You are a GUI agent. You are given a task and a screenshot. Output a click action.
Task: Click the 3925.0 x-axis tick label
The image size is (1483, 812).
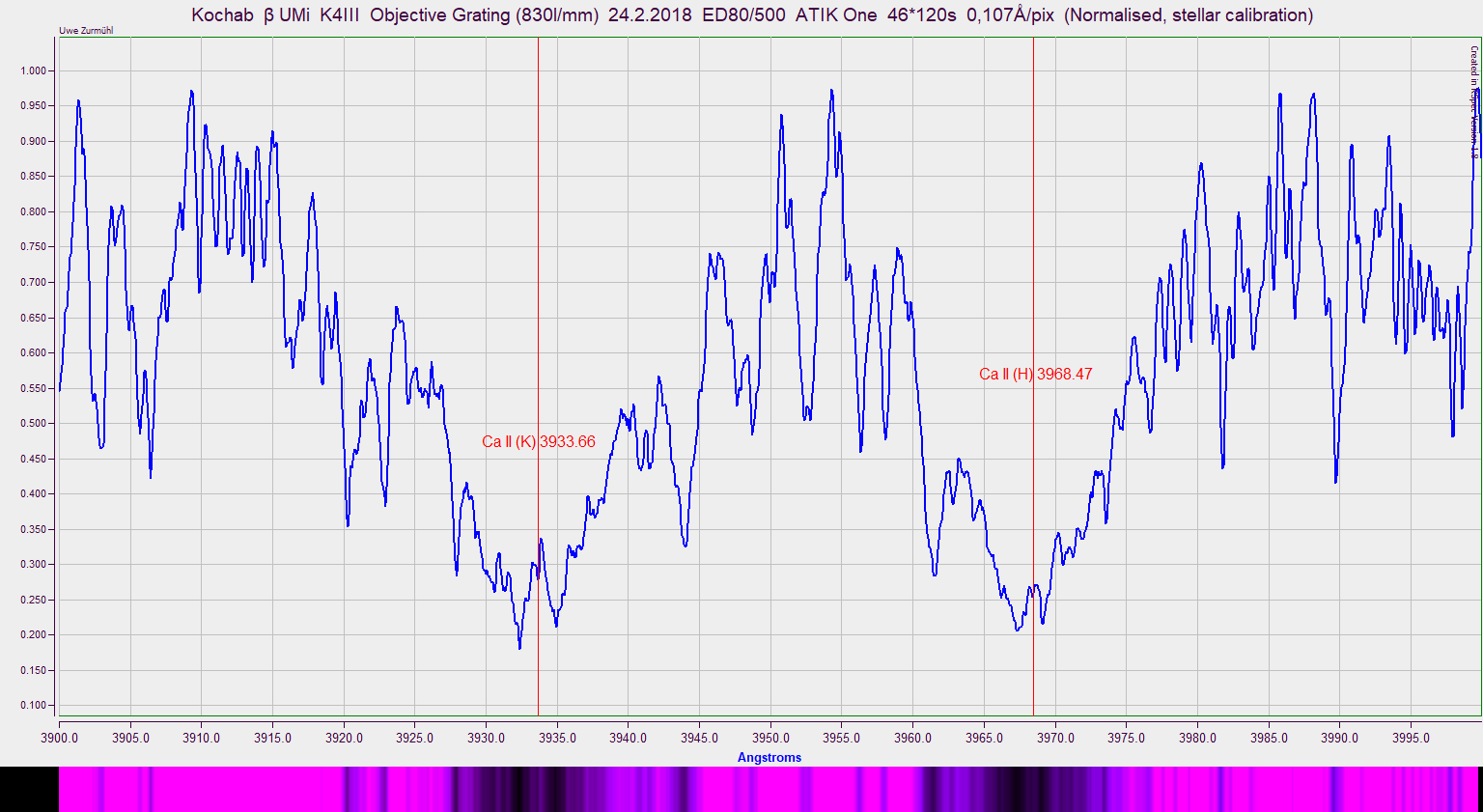pyautogui.click(x=414, y=739)
